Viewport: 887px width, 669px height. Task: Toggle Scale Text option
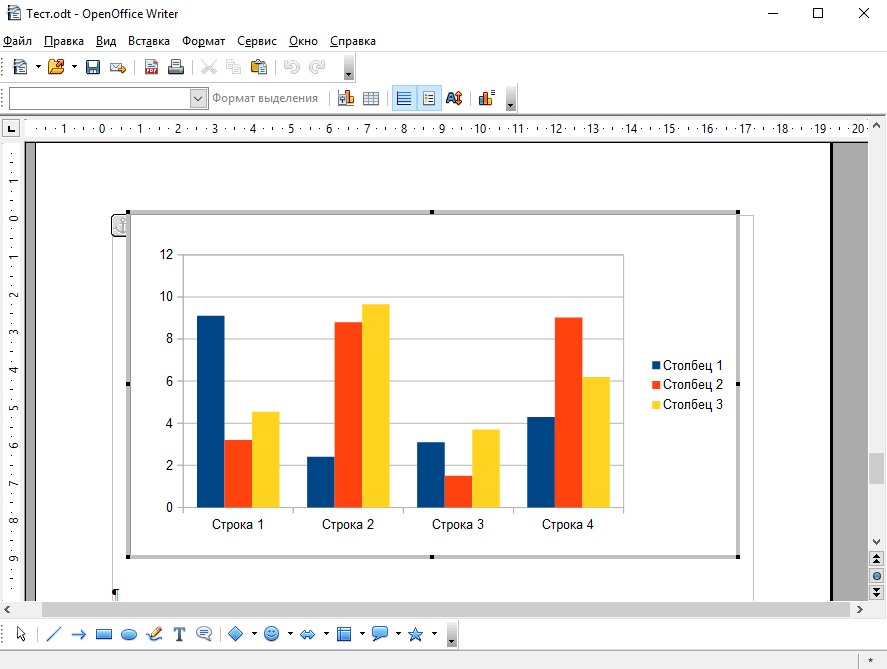tap(454, 98)
